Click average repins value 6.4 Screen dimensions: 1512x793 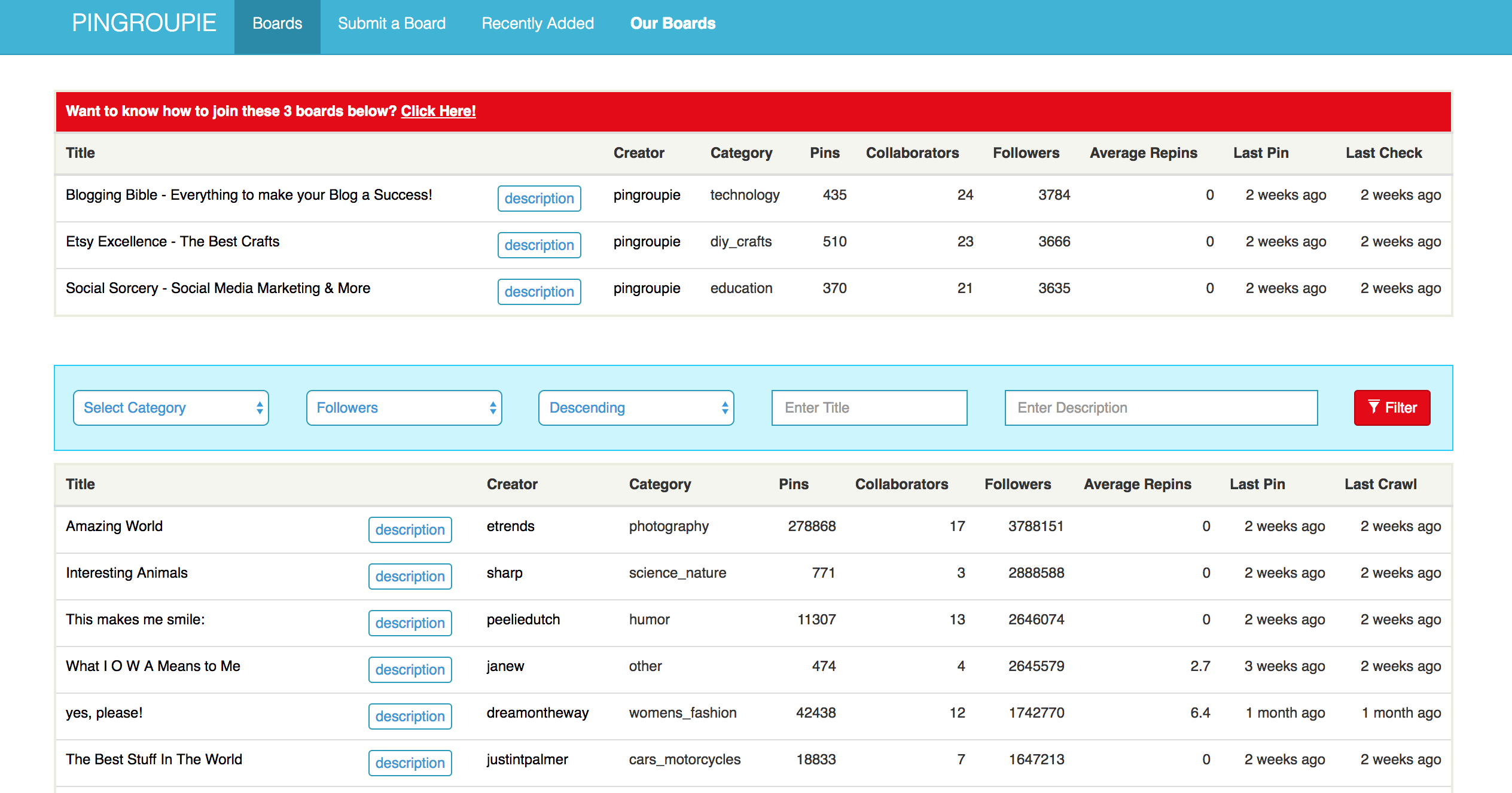[x=1200, y=713]
